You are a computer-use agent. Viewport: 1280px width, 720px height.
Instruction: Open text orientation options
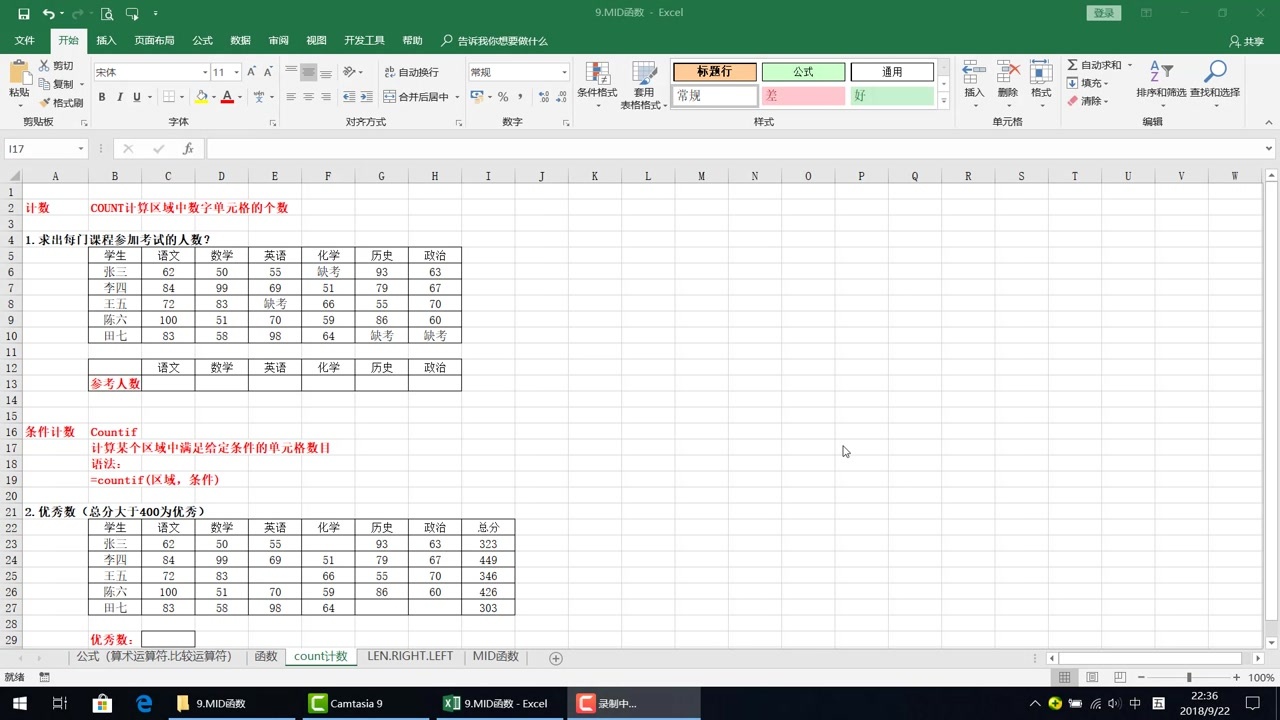[352, 72]
